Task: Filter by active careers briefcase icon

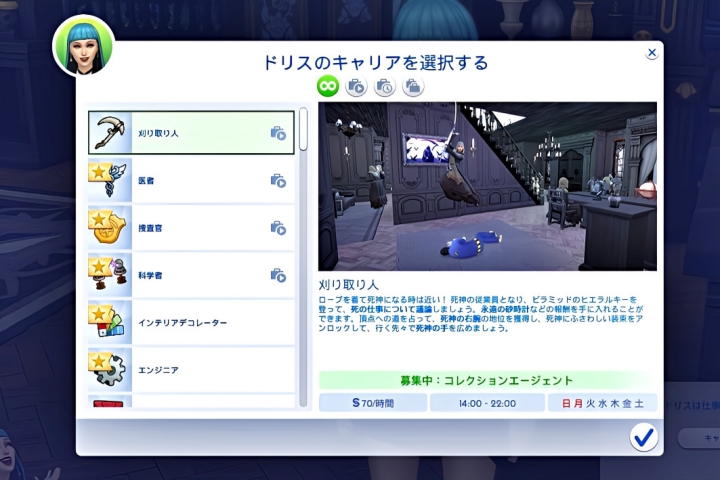Action: [356, 86]
